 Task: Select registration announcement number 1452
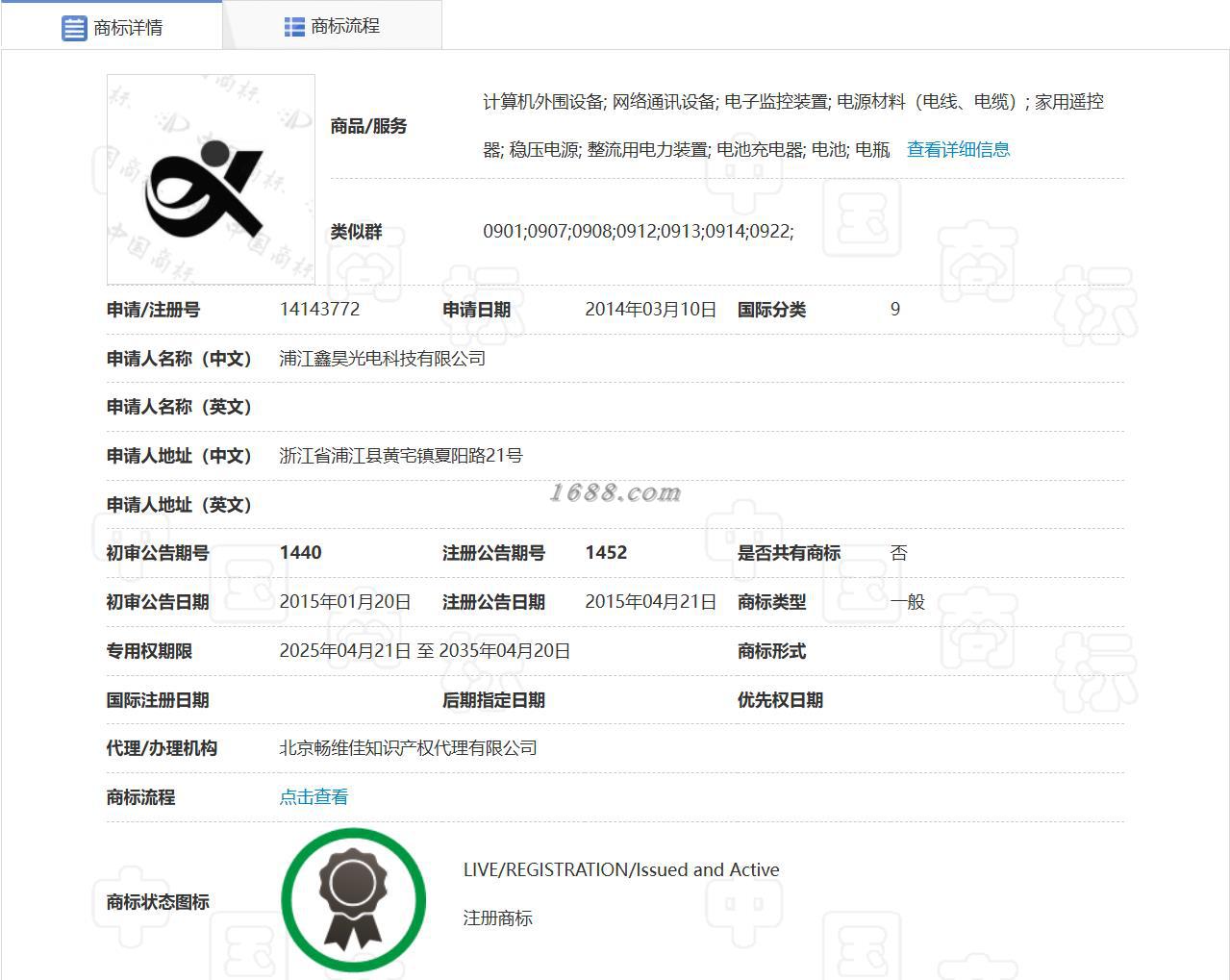coord(606,552)
